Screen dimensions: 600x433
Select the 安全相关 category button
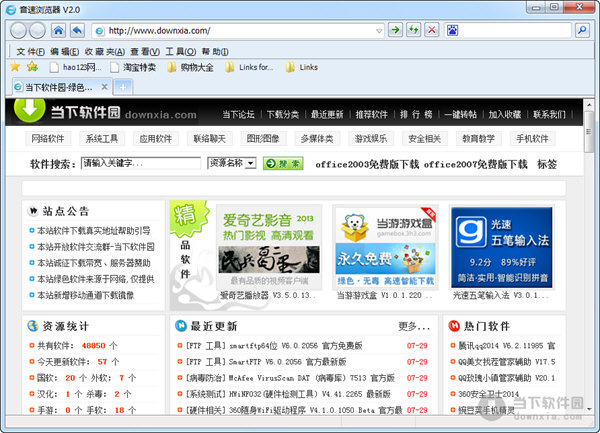point(425,138)
